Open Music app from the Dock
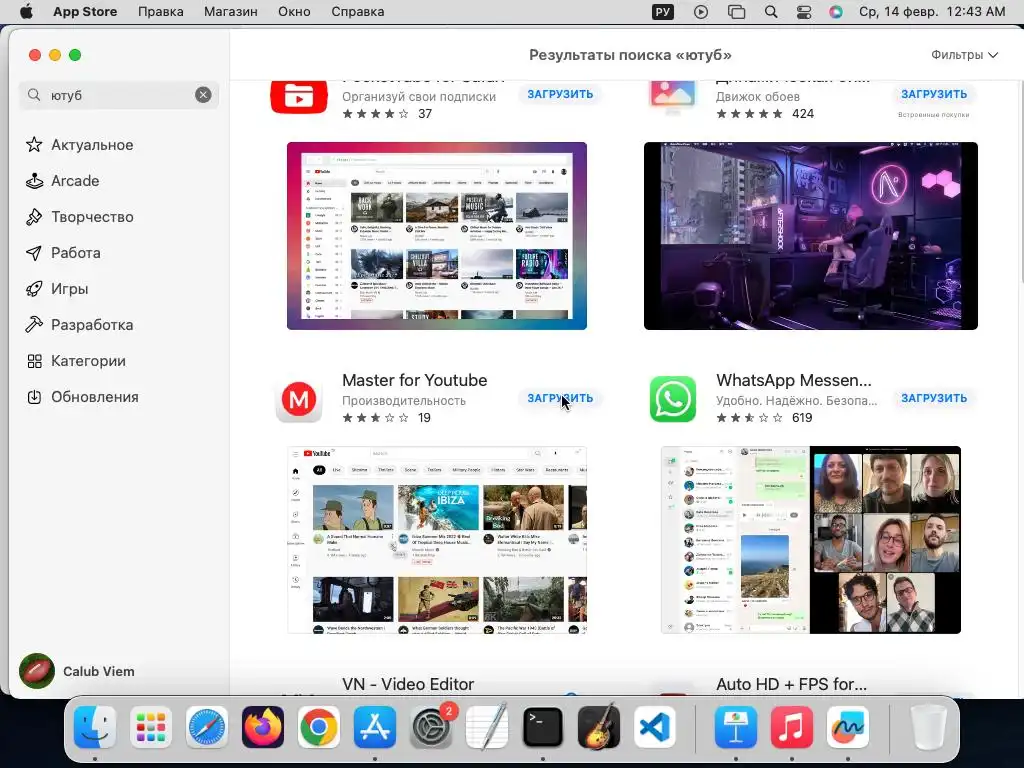This screenshot has height=768, width=1024. 792,727
